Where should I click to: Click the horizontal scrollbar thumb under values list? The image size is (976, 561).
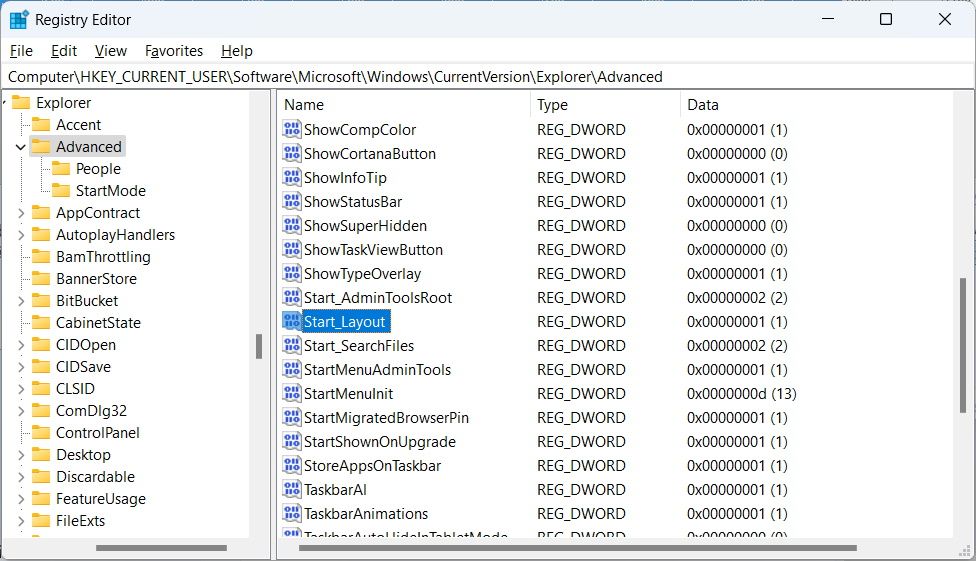(578, 548)
